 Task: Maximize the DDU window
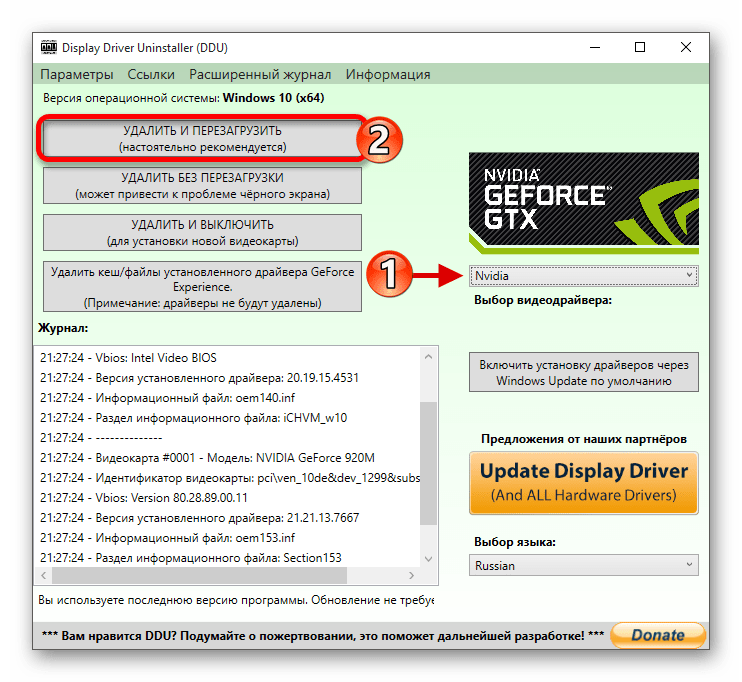coord(640,47)
